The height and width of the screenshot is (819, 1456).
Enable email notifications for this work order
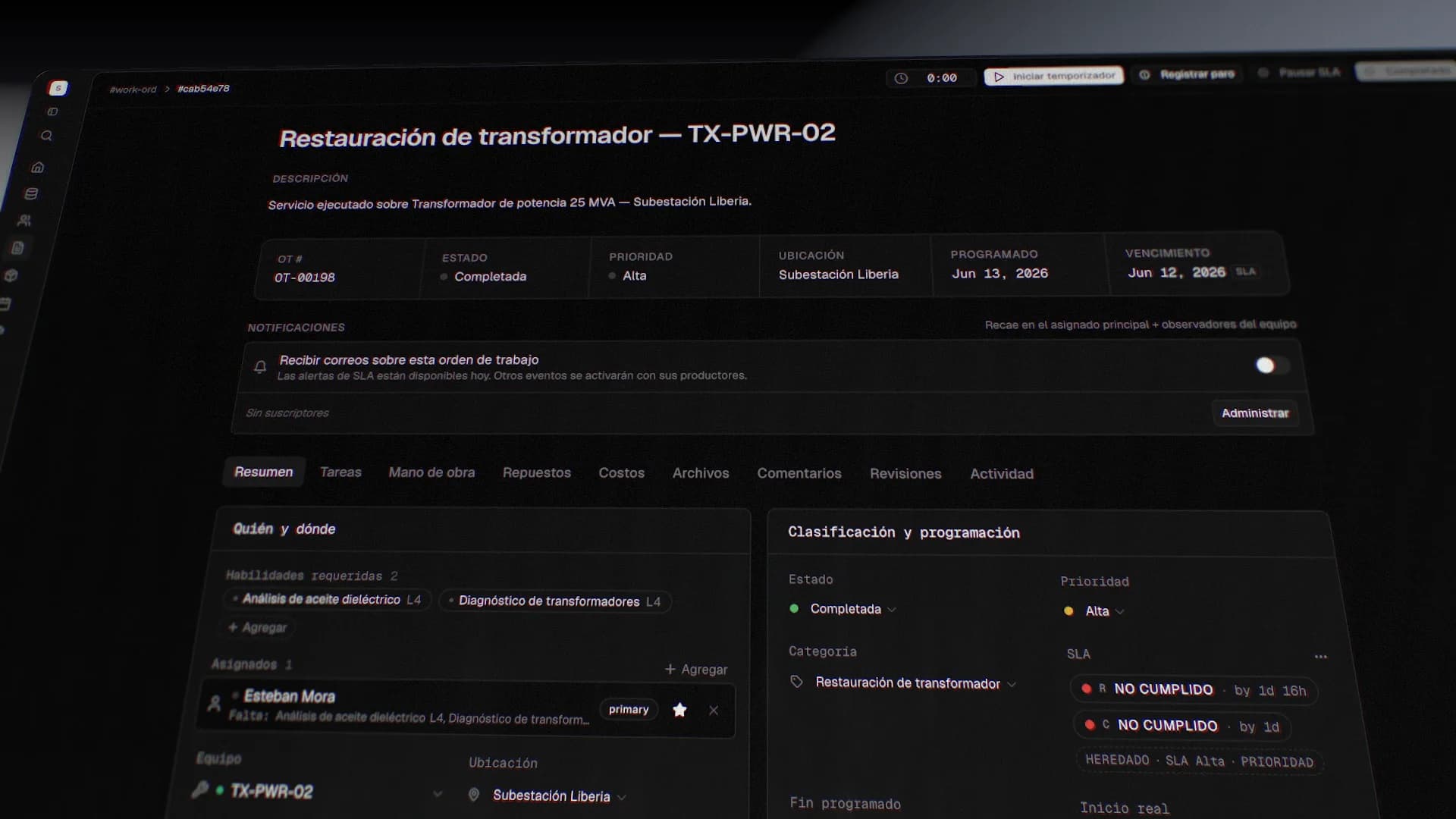(1271, 366)
